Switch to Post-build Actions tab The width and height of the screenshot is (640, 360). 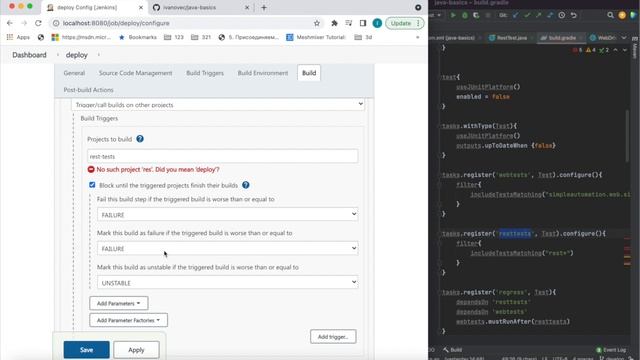click(x=88, y=90)
